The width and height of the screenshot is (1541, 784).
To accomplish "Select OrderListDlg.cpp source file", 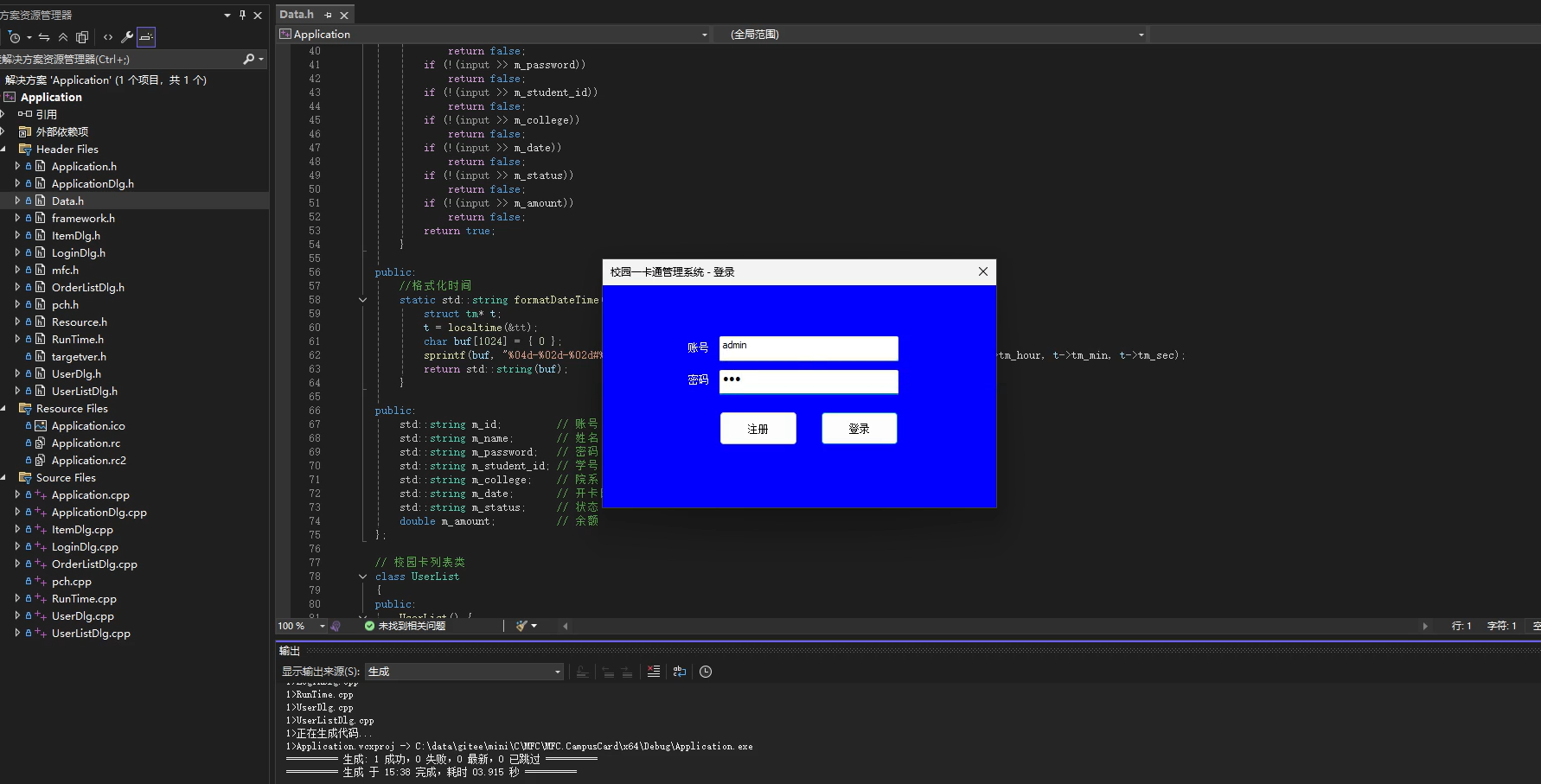I will 94,564.
